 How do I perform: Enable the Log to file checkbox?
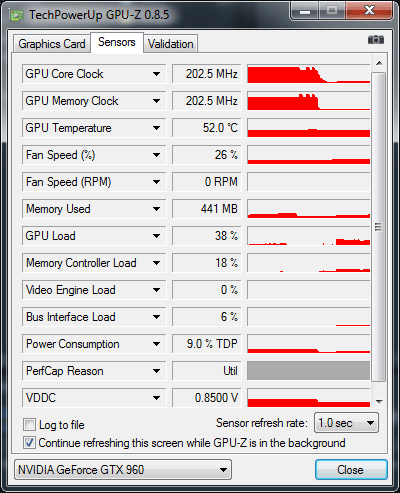pos(29,425)
